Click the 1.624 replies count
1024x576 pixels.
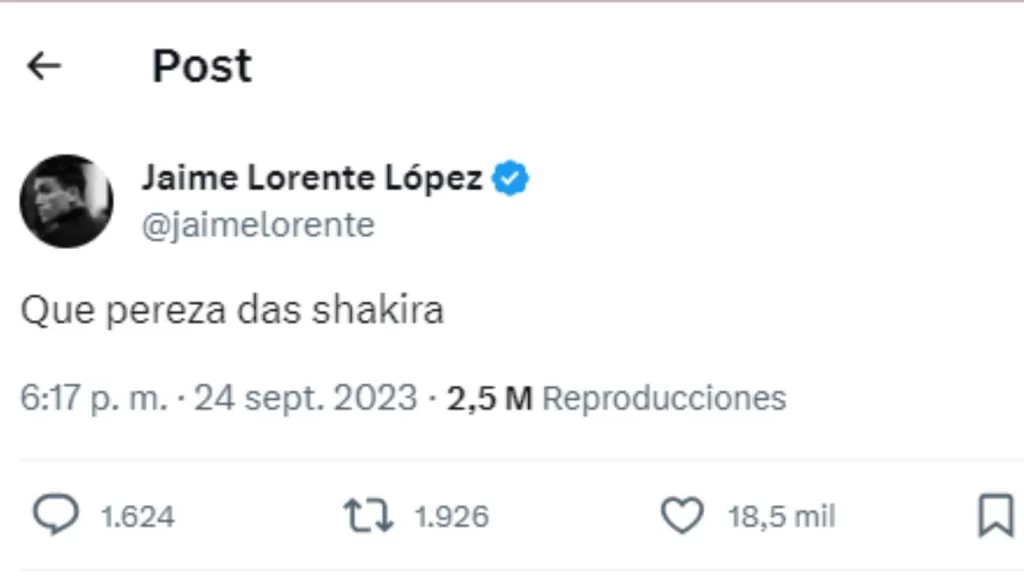tap(138, 517)
